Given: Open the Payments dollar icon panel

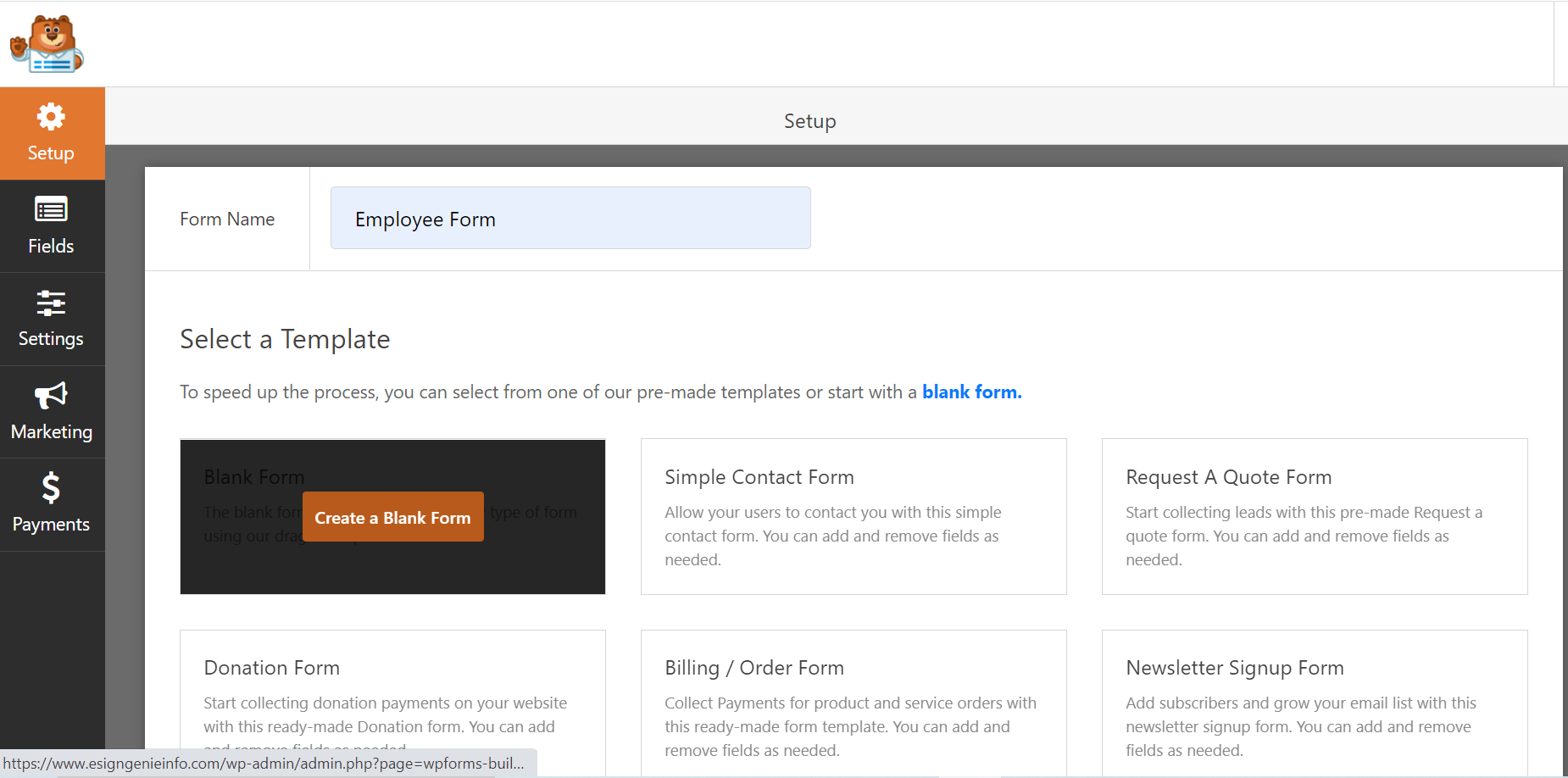Looking at the screenshot, I should (x=51, y=487).
